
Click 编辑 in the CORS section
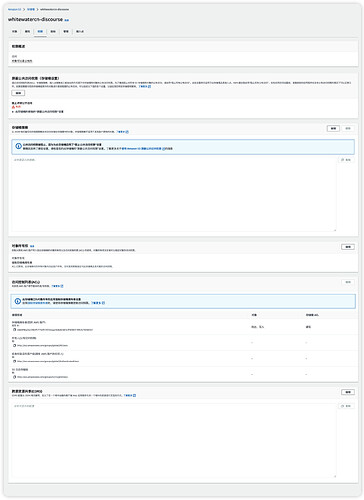coord(348,392)
